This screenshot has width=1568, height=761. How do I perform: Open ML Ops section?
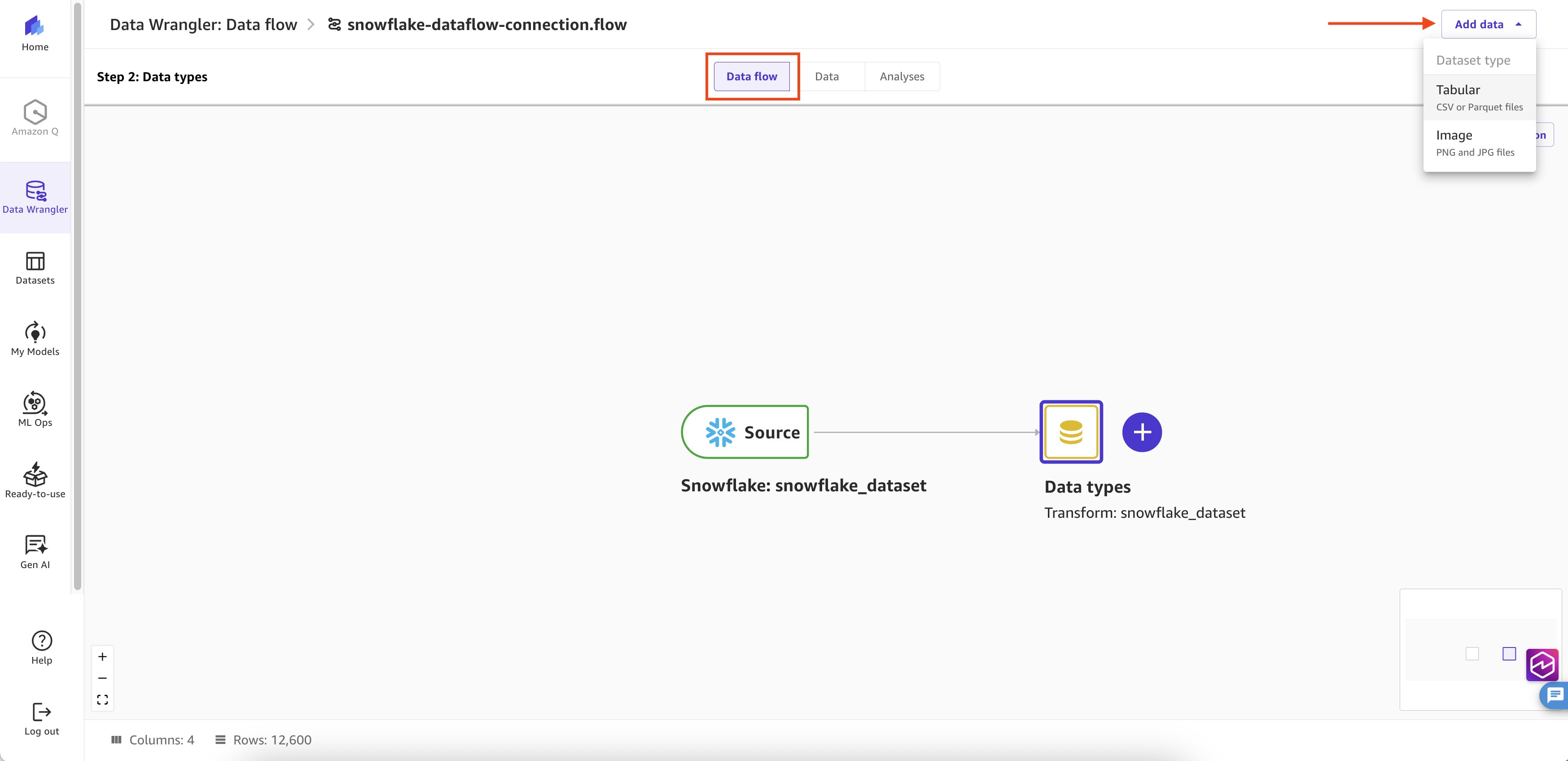pos(35,410)
